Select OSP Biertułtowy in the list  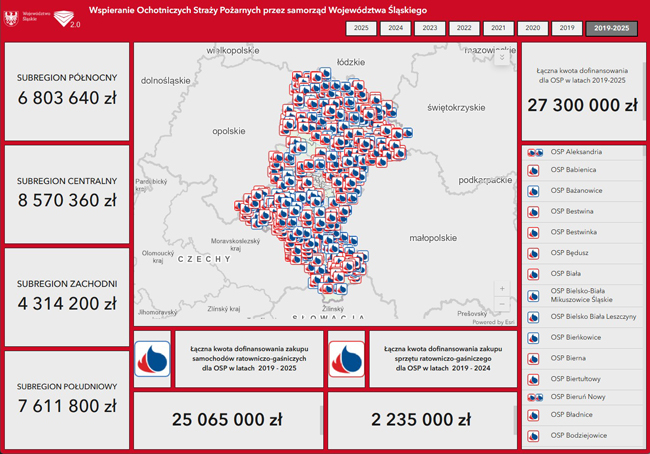pos(582,379)
